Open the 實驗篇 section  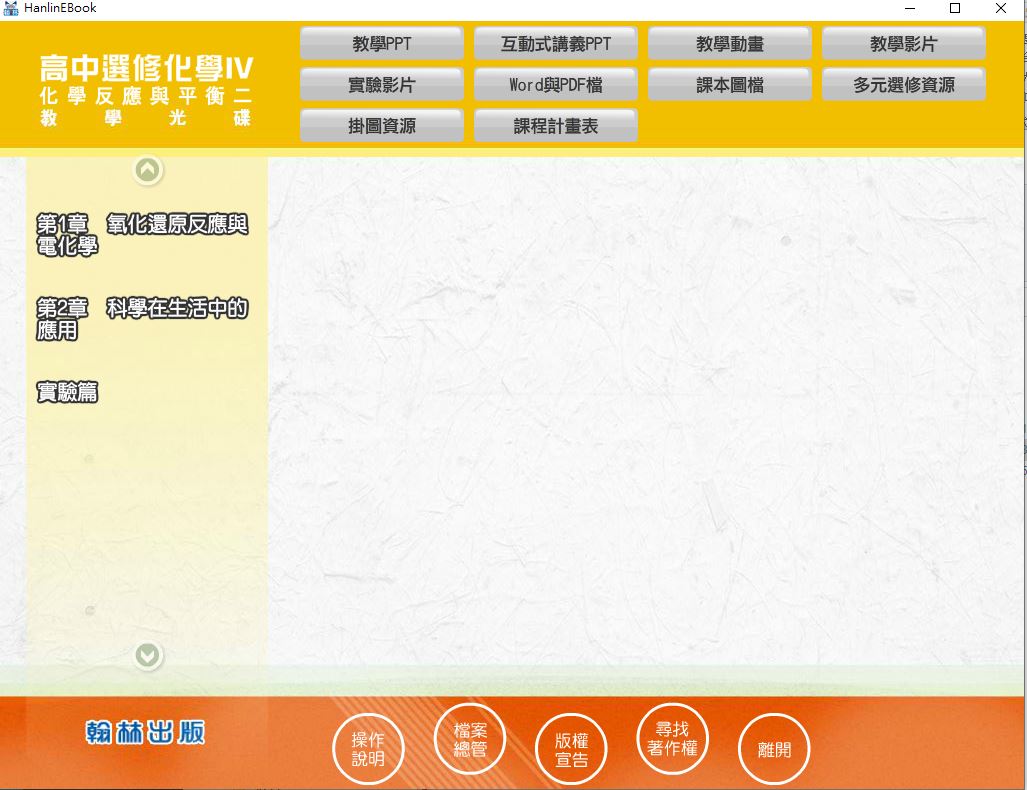[67, 393]
